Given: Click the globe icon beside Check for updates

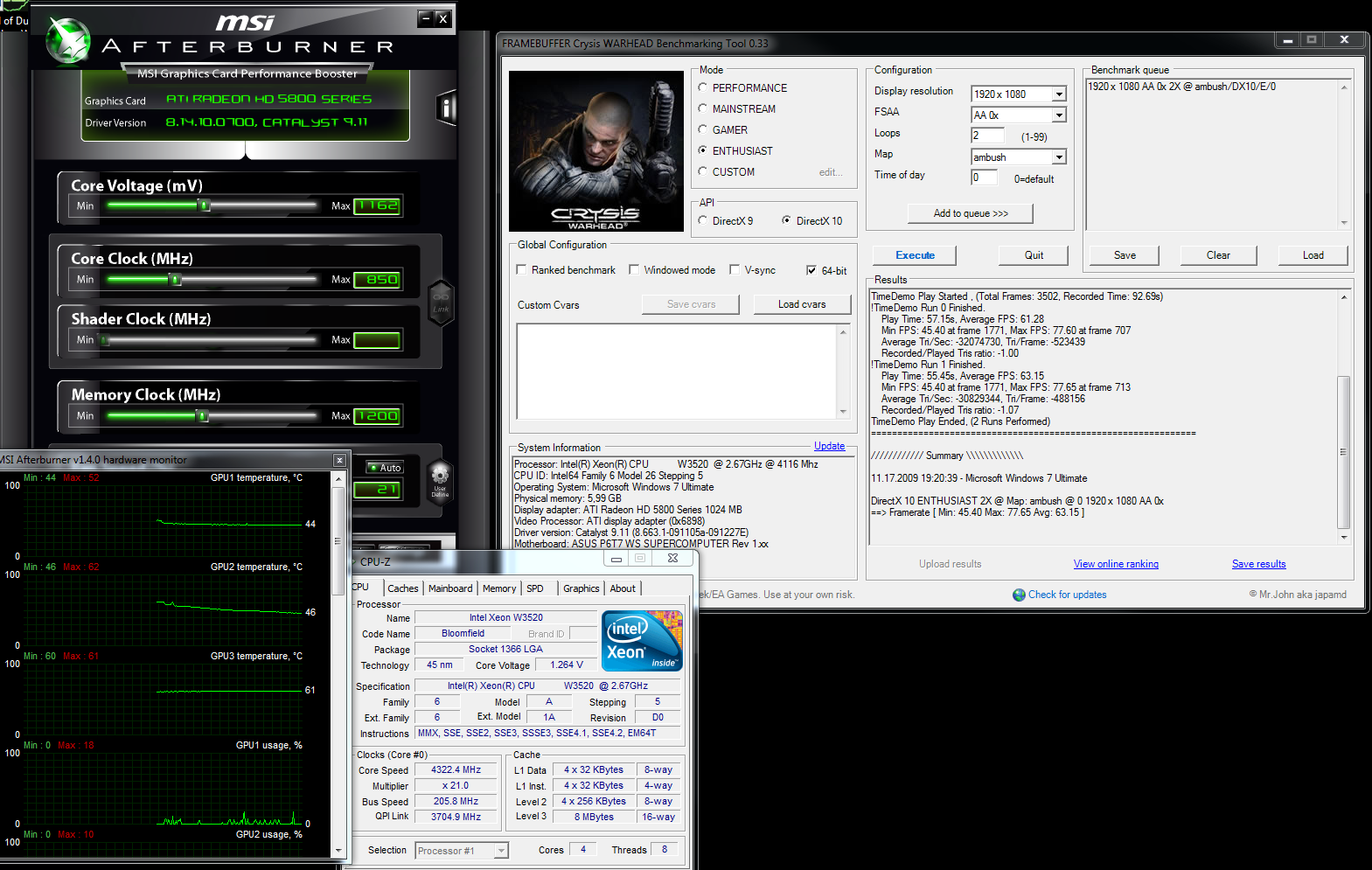Looking at the screenshot, I should [1019, 595].
